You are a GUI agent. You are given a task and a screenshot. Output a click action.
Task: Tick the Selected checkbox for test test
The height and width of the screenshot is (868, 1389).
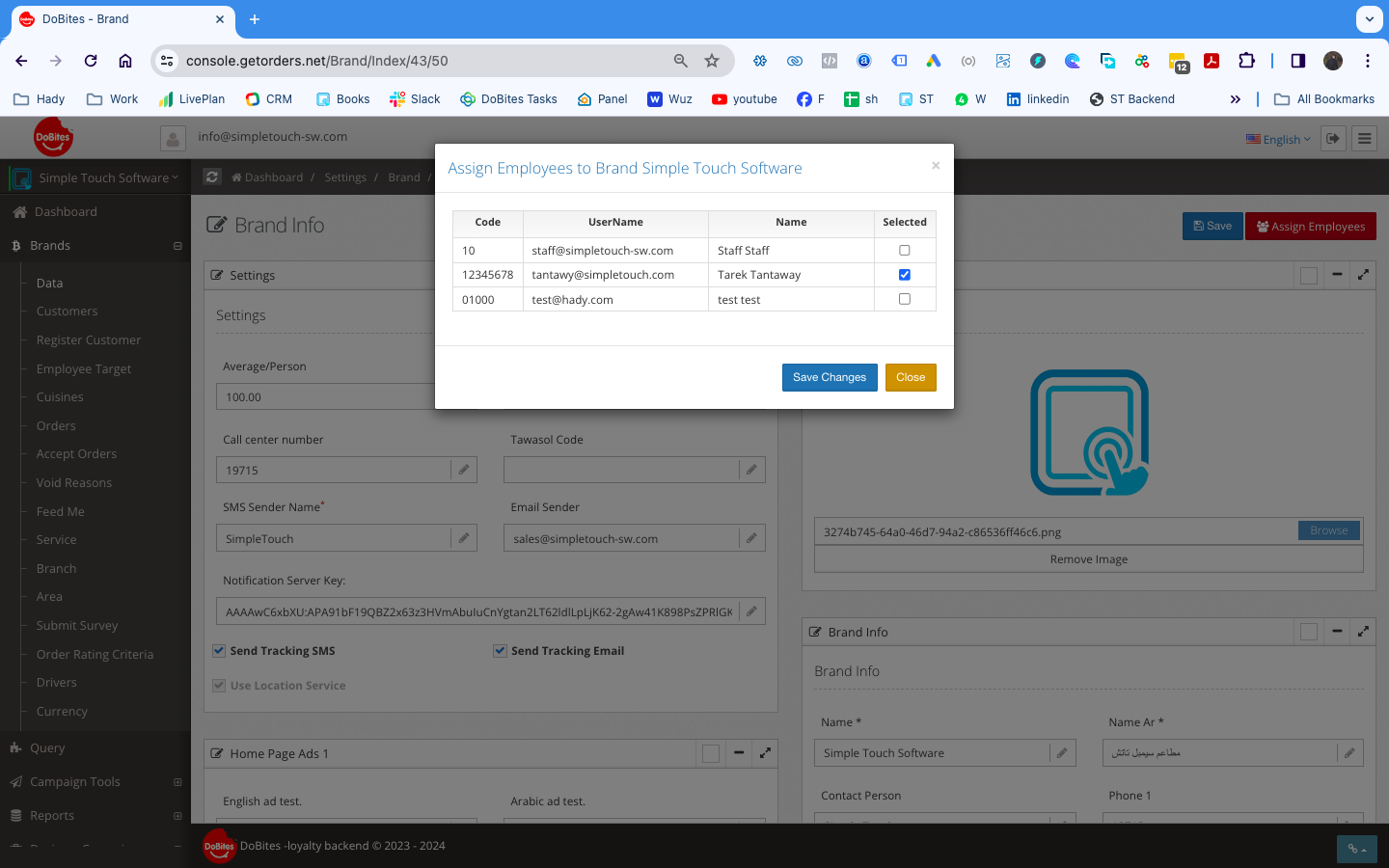coord(904,299)
